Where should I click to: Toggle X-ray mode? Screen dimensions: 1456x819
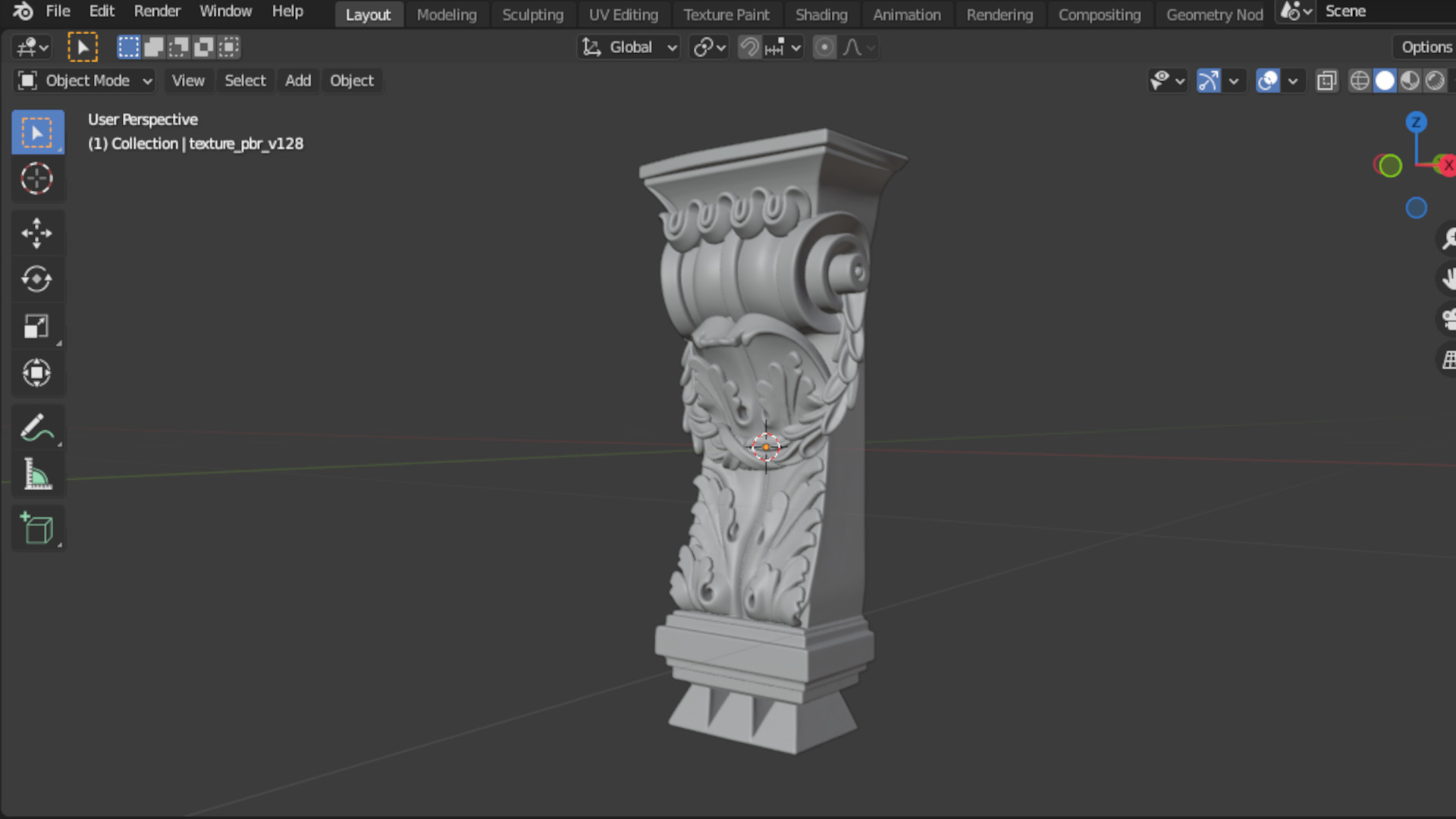pos(1326,80)
